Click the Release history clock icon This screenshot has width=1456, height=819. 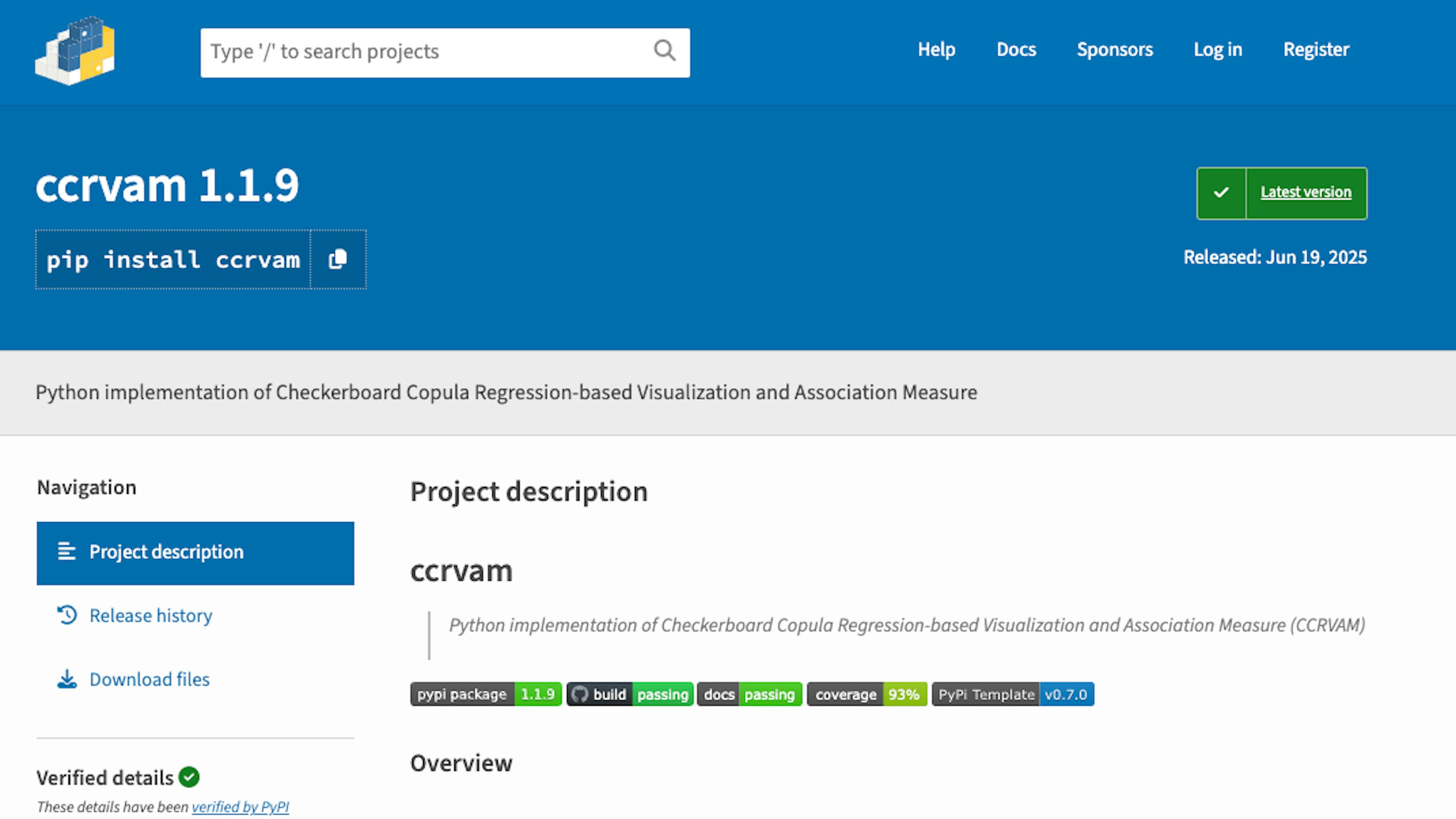(x=66, y=615)
